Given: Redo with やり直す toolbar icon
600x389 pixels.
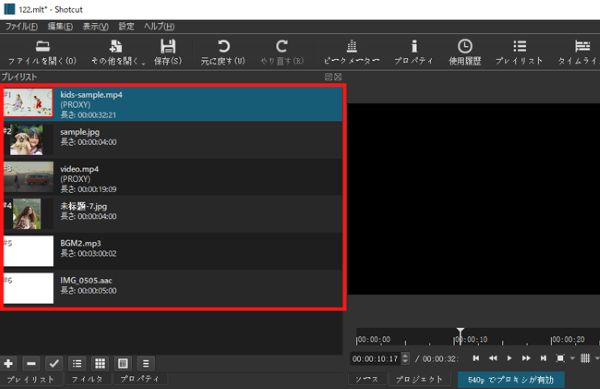Looking at the screenshot, I should point(282,52).
